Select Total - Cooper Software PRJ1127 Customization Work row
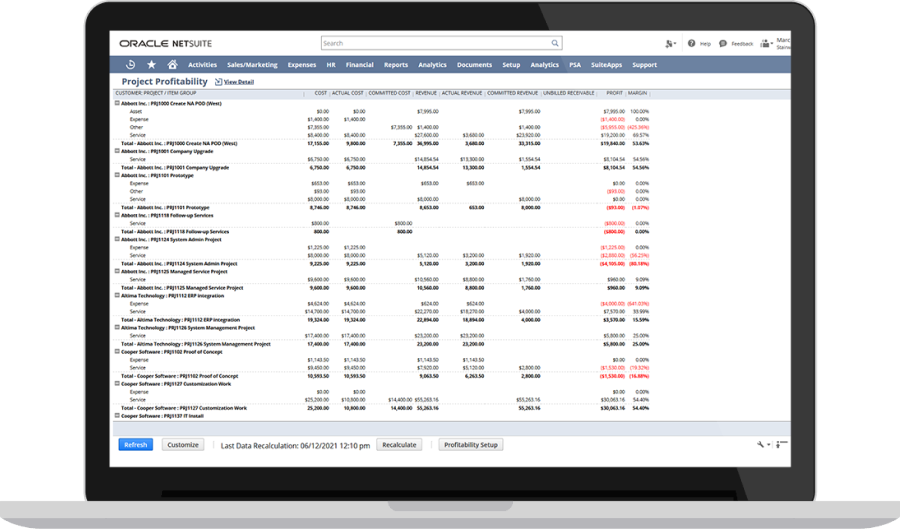Image resolution: width=900 pixels, height=529 pixels. click(x=184, y=409)
